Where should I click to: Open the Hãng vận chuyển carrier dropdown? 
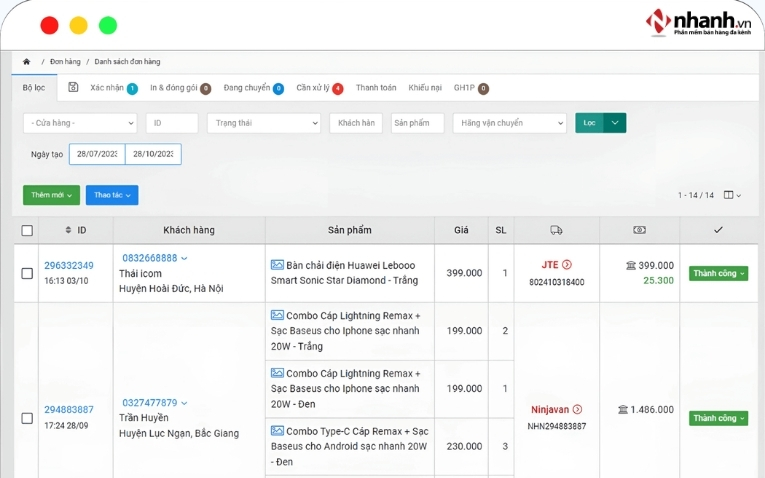[x=509, y=123]
